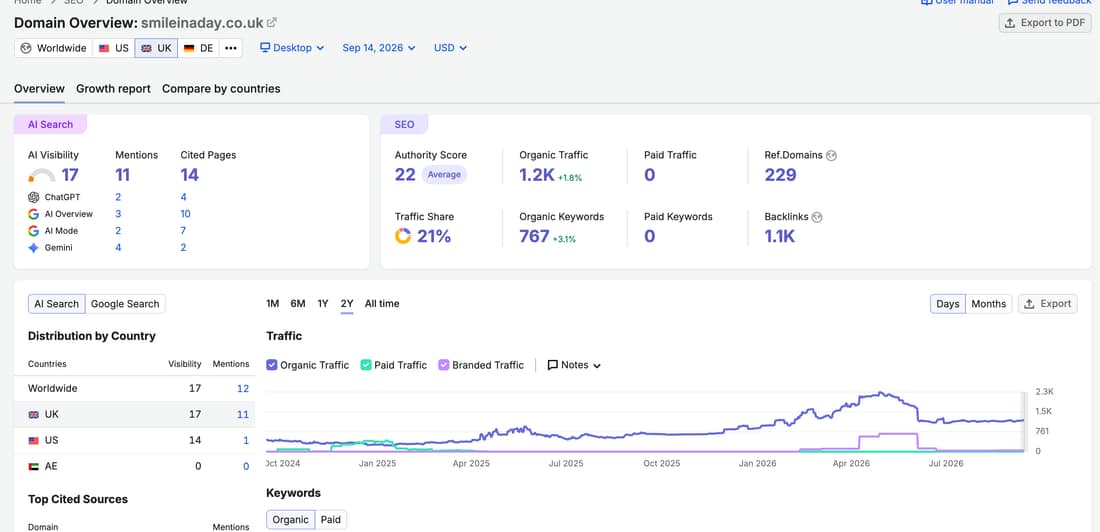1100x532 pixels.
Task: Open the Sep 14, 2026 date dropdown
Action: [x=379, y=48]
